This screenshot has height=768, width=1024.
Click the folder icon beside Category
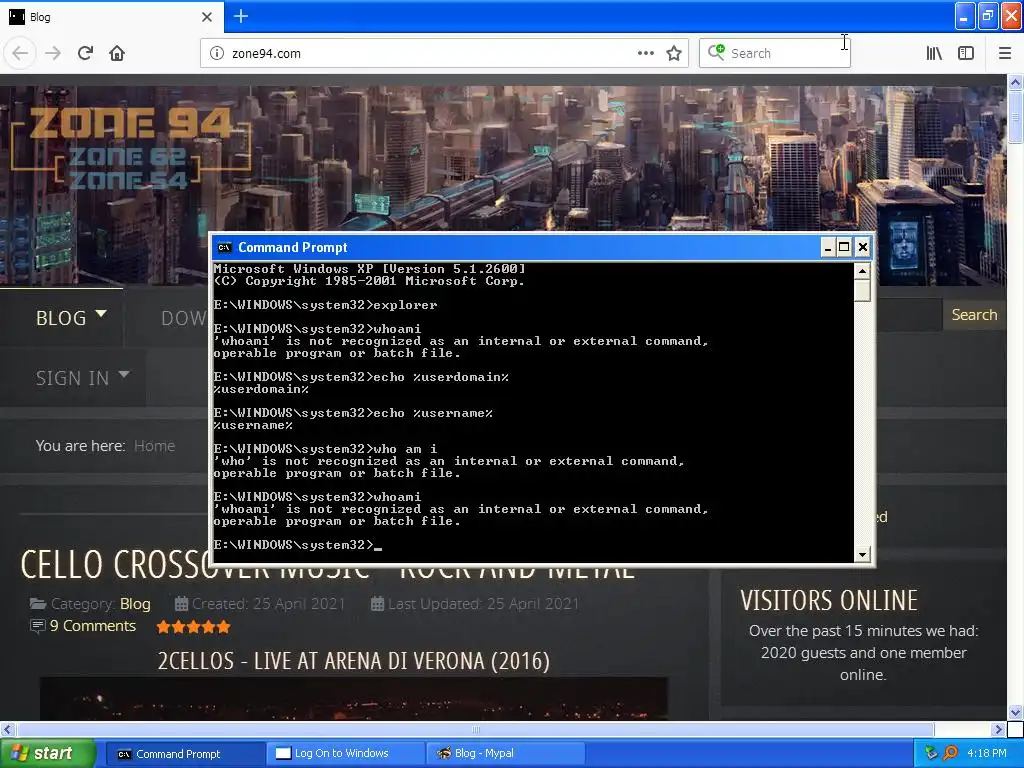coord(38,604)
